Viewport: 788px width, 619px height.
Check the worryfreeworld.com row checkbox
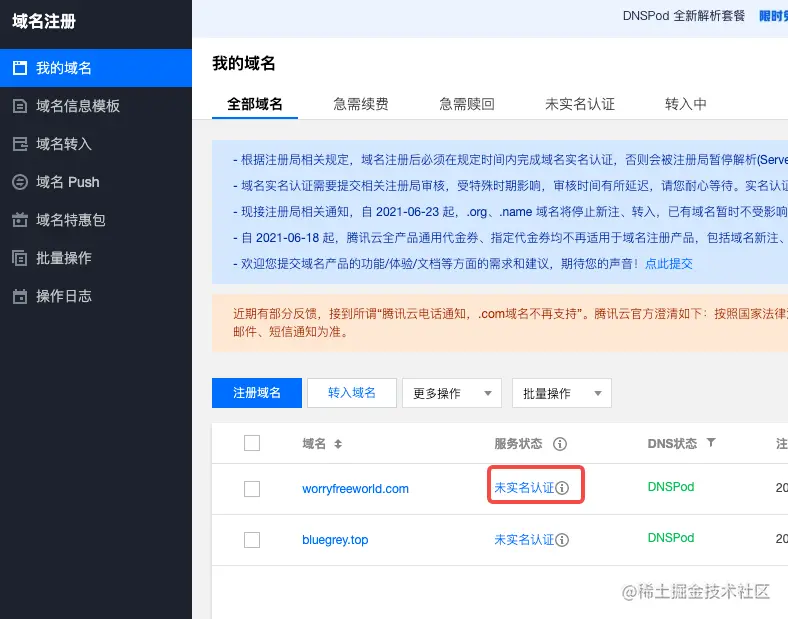pyautogui.click(x=252, y=489)
